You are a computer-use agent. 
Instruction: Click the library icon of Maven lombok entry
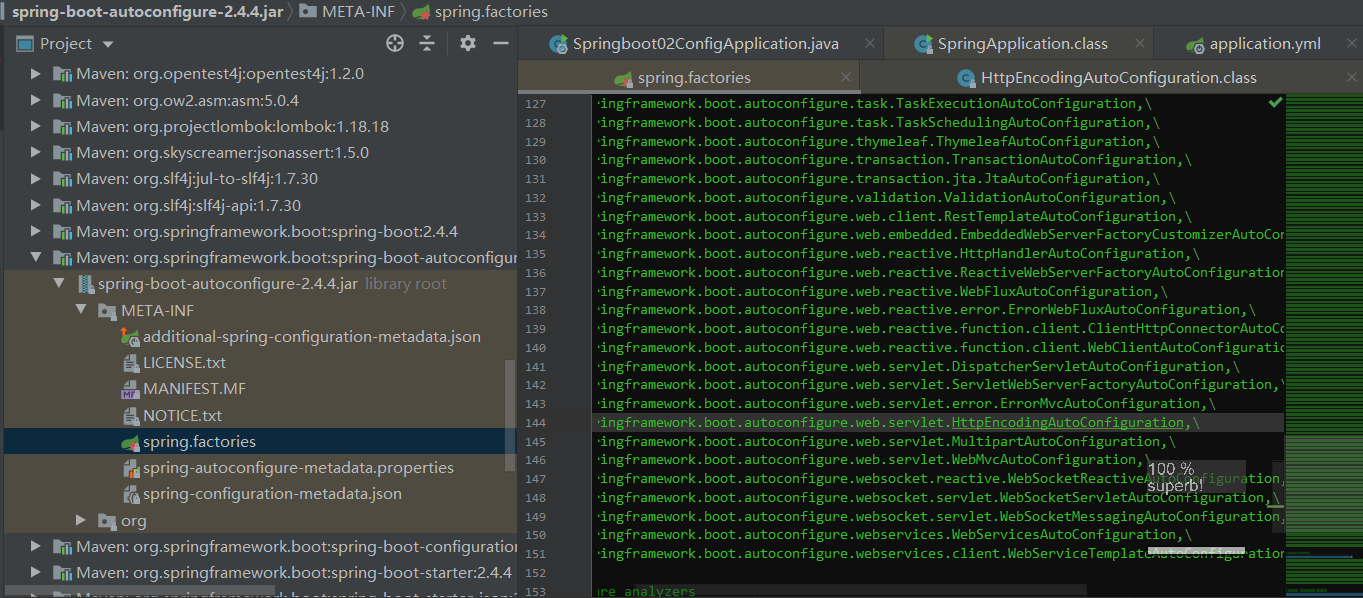[63, 126]
